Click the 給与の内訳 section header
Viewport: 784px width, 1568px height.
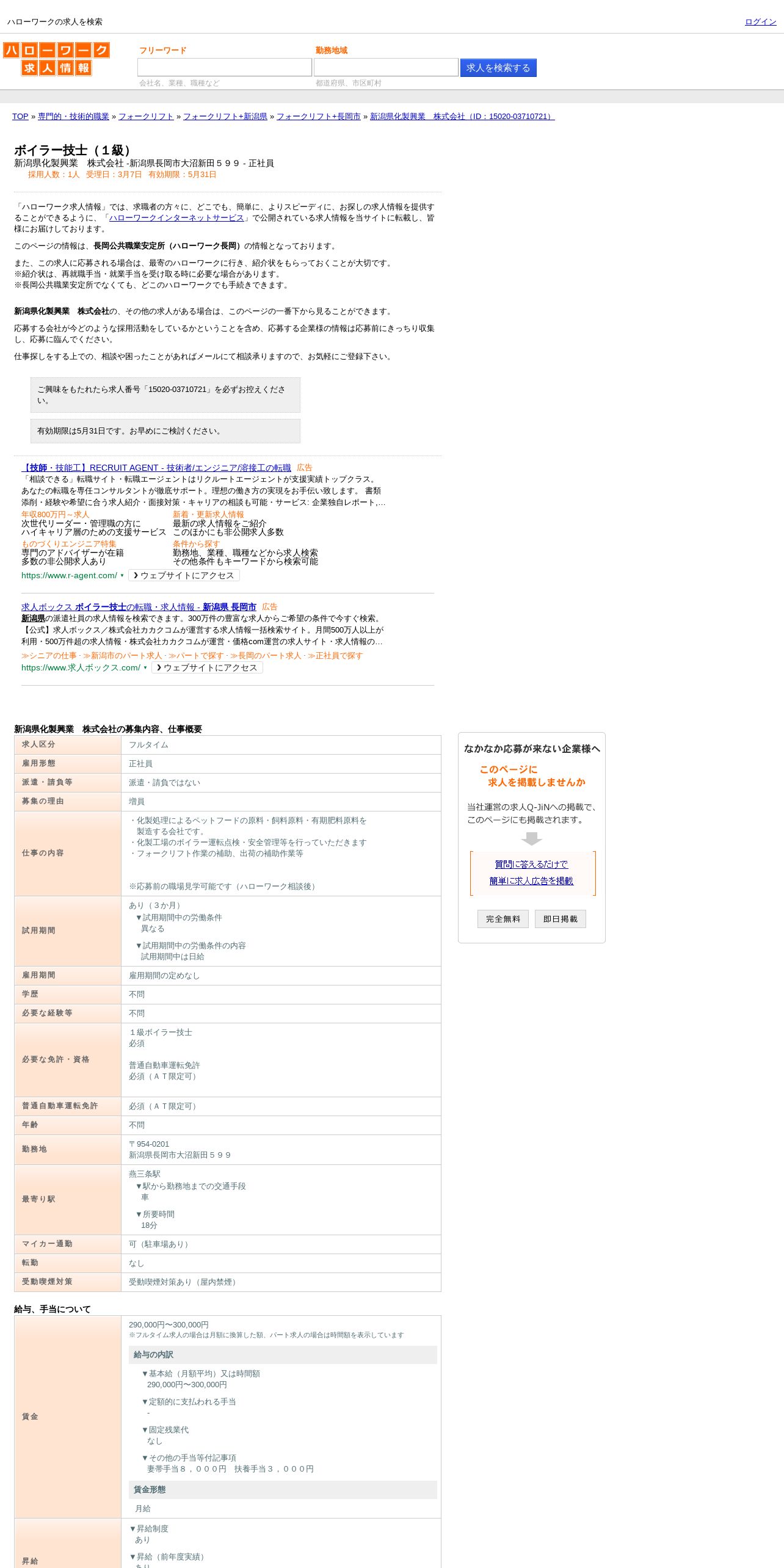coord(283,1355)
